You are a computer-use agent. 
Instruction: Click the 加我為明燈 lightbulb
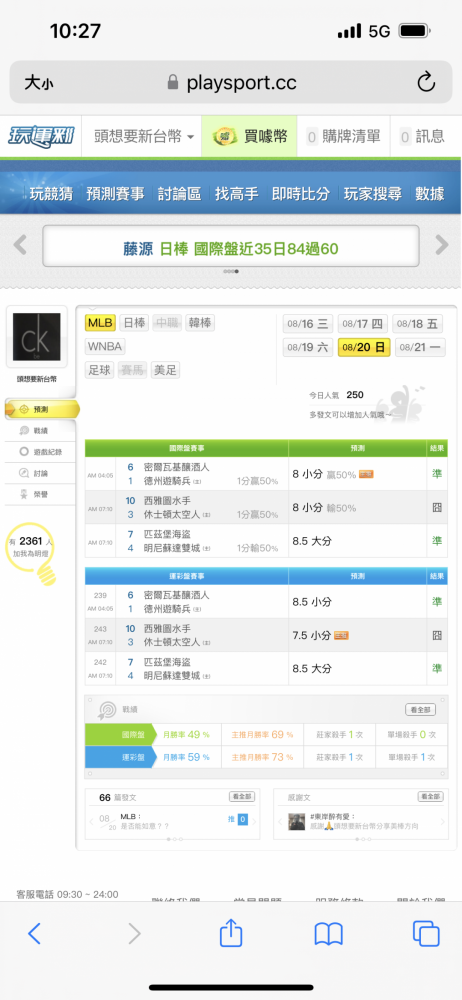pyautogui.click(x=31, y=554)
